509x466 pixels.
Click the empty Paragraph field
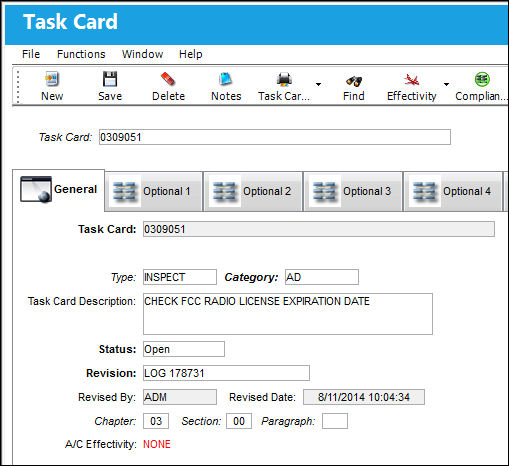335,421
